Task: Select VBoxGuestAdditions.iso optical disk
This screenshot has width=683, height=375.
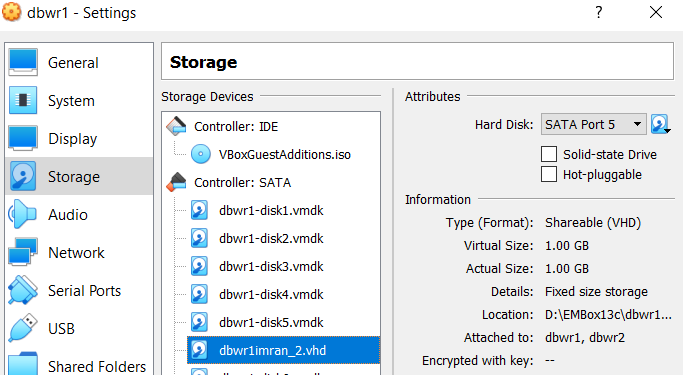Action: pyautogui.click(x=284, y=155)
